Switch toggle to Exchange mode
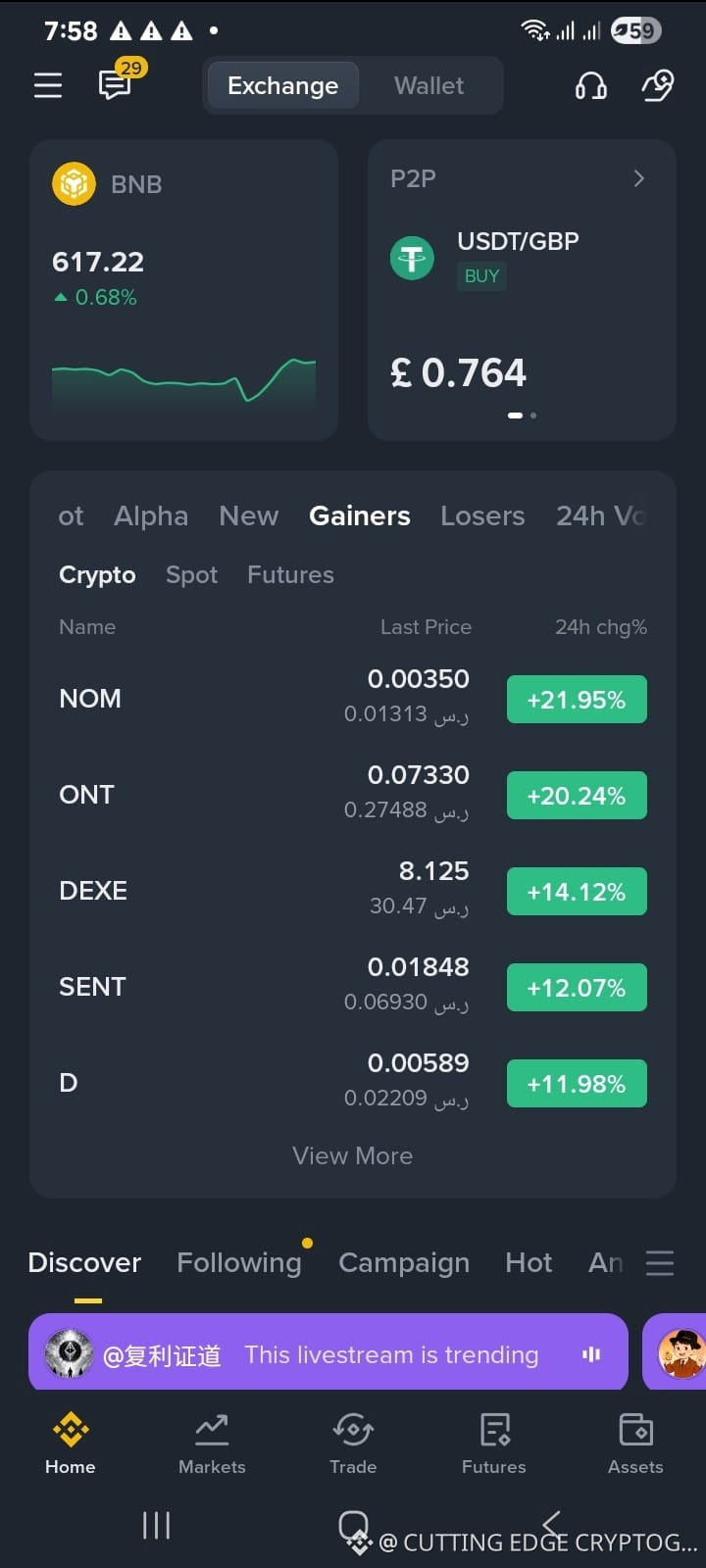This screenshot has width=706, height=1568. pyautogui.click(x=282, y=86)
